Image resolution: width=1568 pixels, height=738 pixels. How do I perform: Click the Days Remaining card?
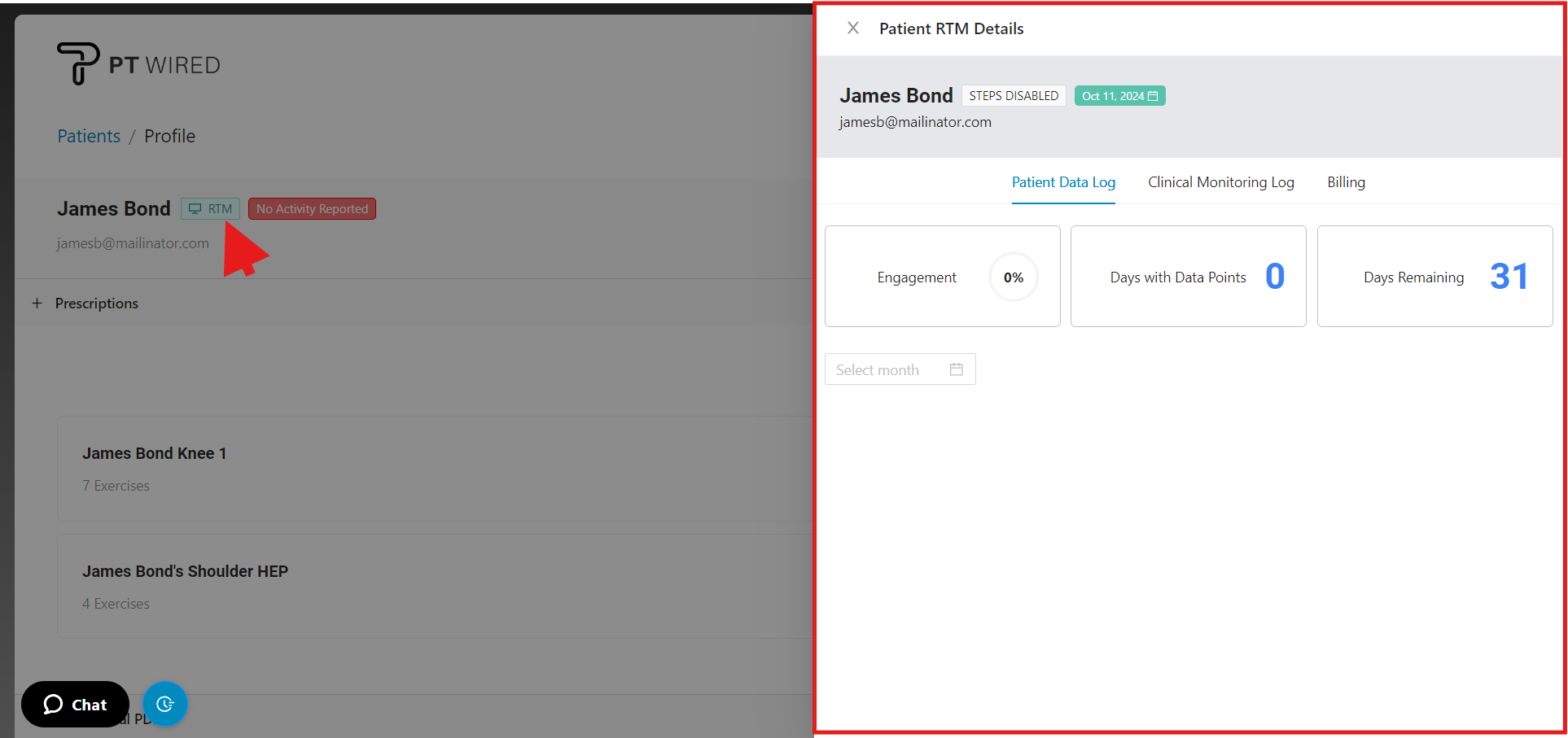pyautogui.click(x=1434, y=277)
